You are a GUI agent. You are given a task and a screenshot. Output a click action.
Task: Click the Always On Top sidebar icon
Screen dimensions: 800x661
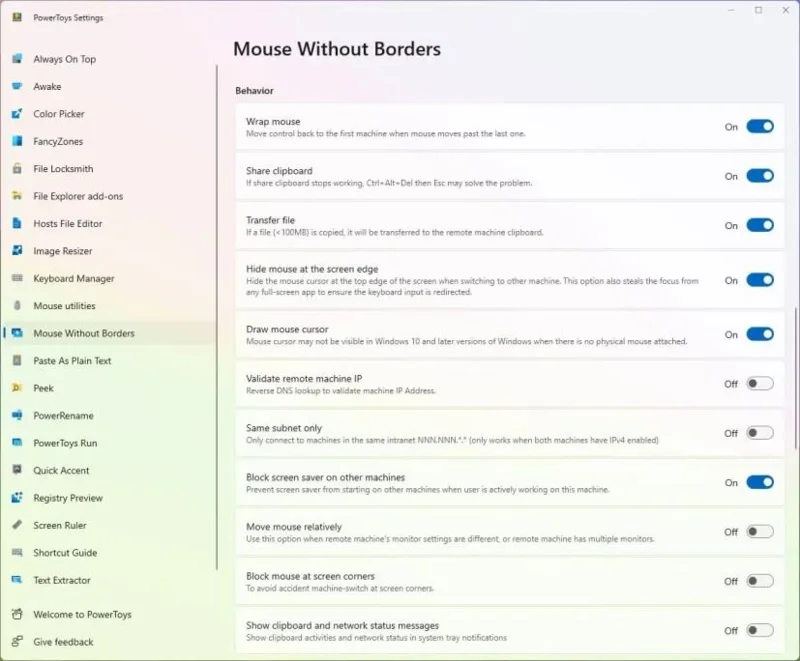[17, 59]
